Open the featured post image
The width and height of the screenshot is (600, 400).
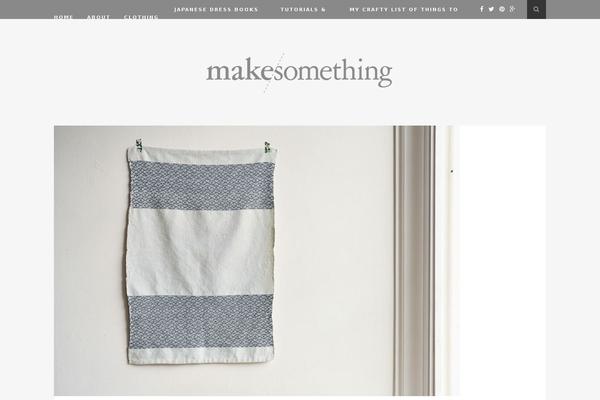click(x=245, y=261)
